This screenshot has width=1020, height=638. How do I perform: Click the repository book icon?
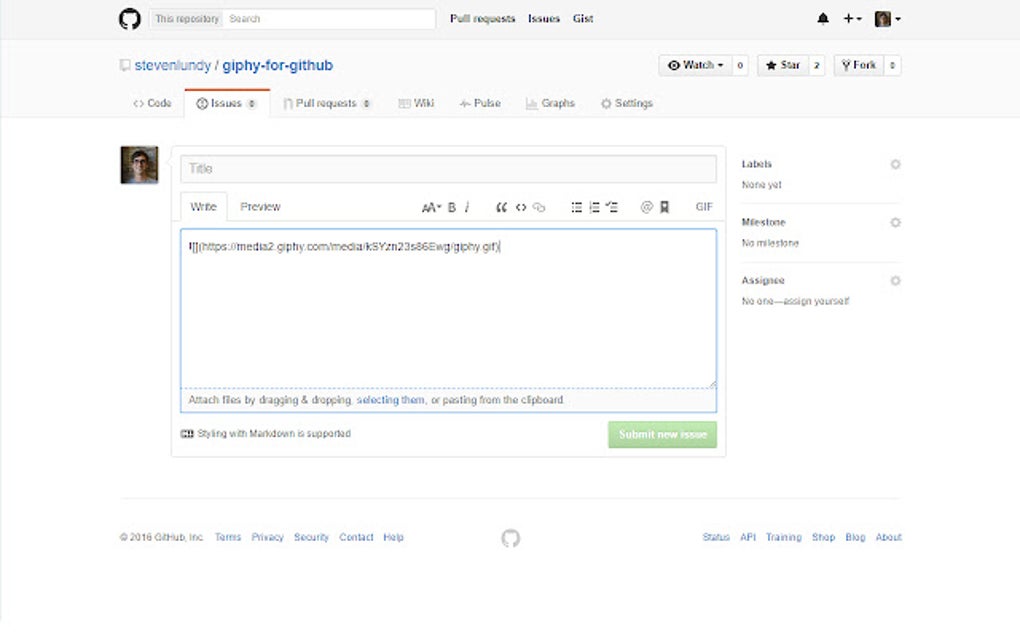click(125, 65)
